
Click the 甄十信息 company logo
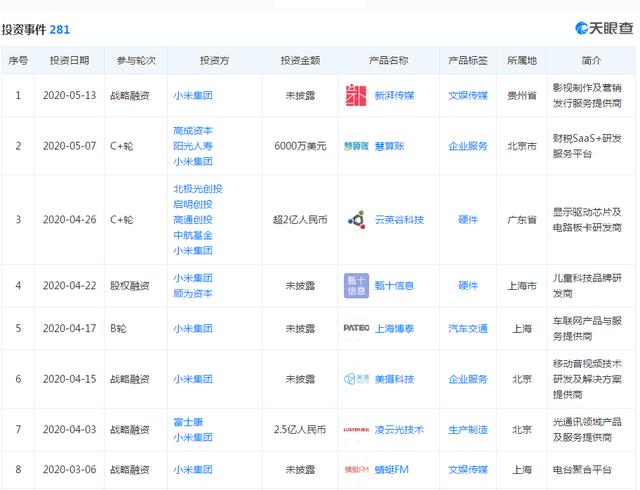coord(356,285)
